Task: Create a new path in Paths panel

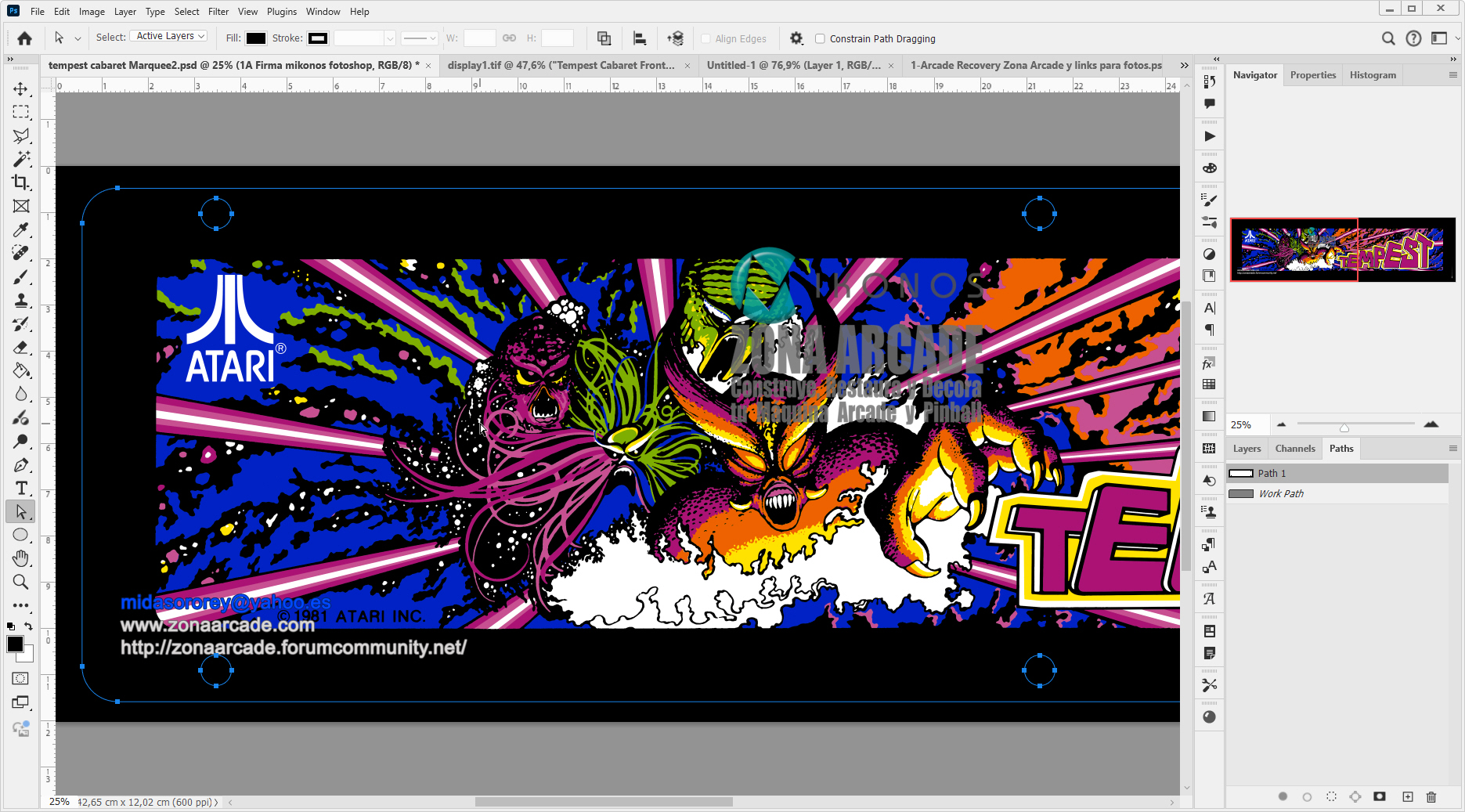Action: (1408, 797)
